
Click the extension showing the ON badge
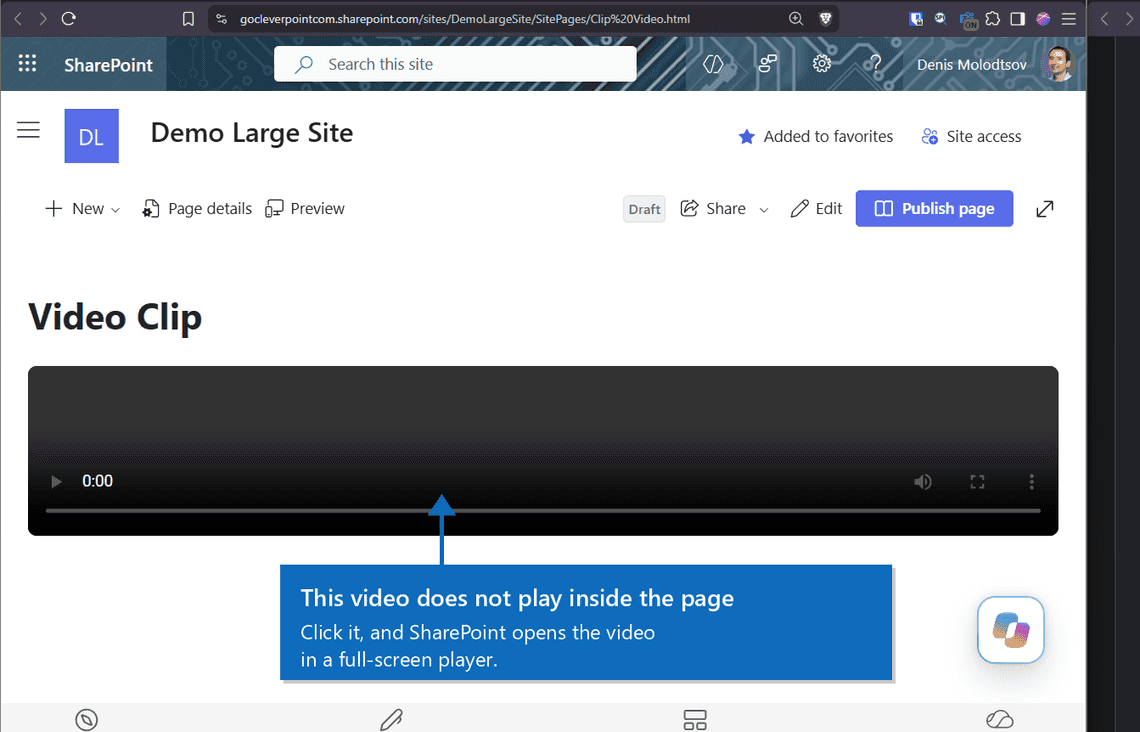tap(968, 20)
